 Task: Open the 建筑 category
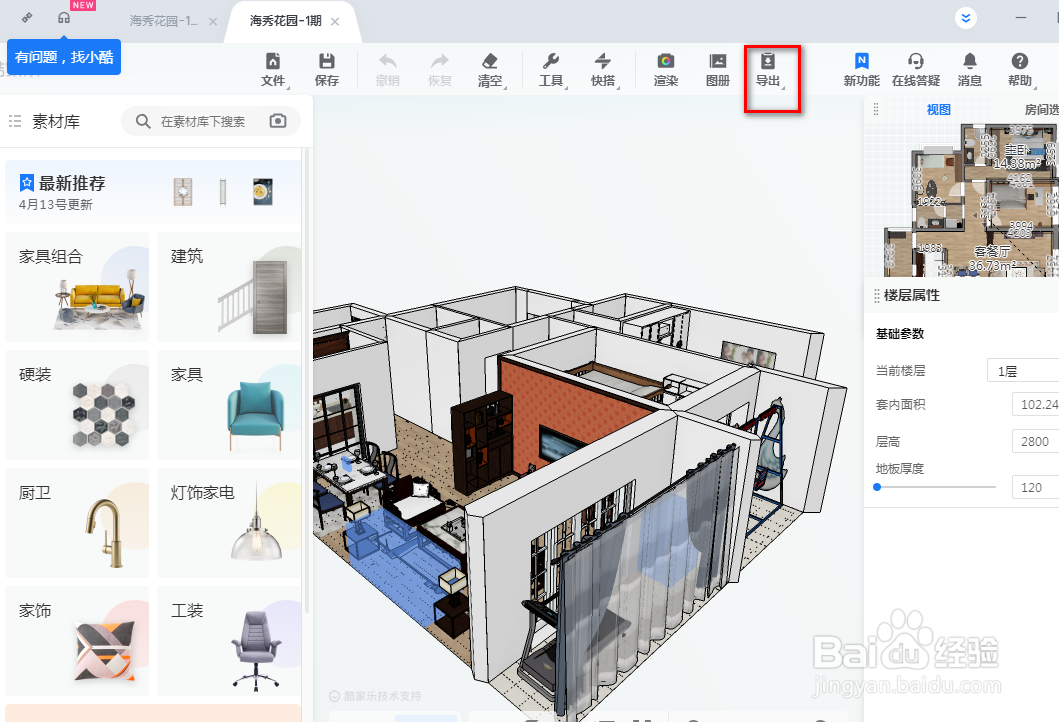pyautogui.click(x=229, y=287)
